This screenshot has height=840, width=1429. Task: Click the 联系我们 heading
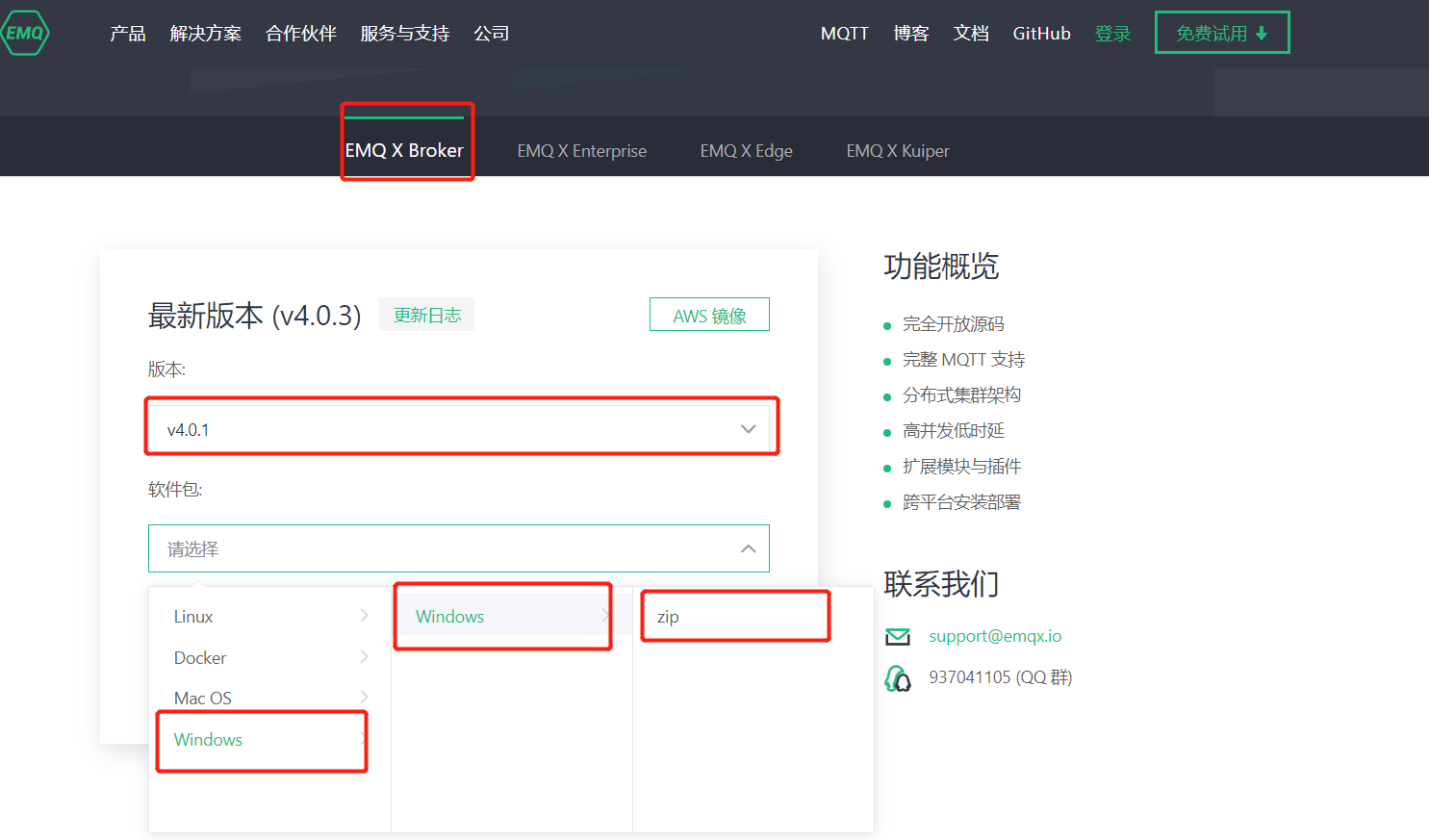[941, 584]
